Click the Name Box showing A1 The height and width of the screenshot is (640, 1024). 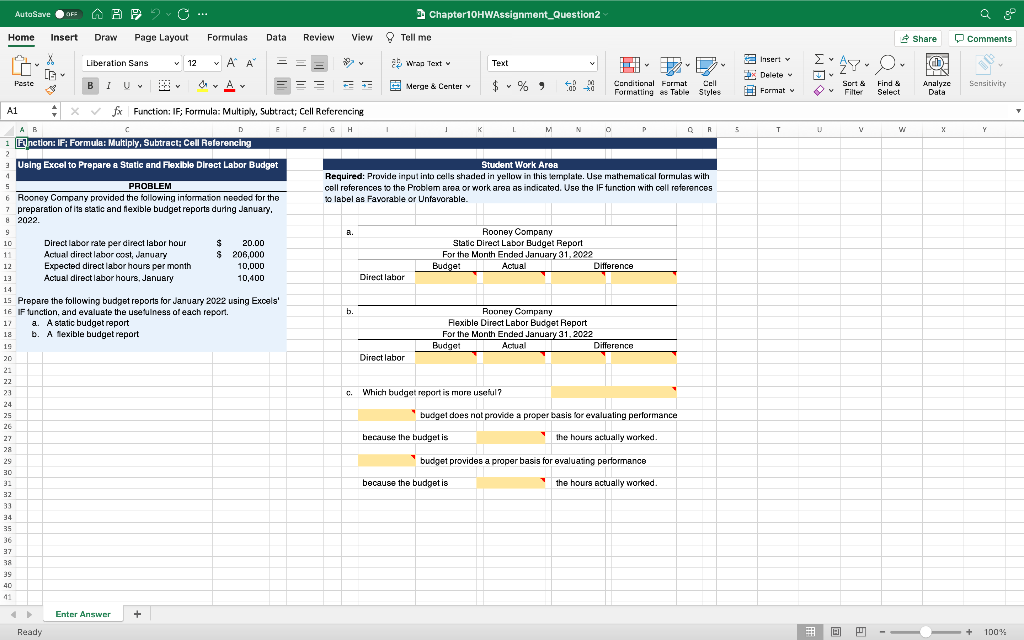click(24, 111)
